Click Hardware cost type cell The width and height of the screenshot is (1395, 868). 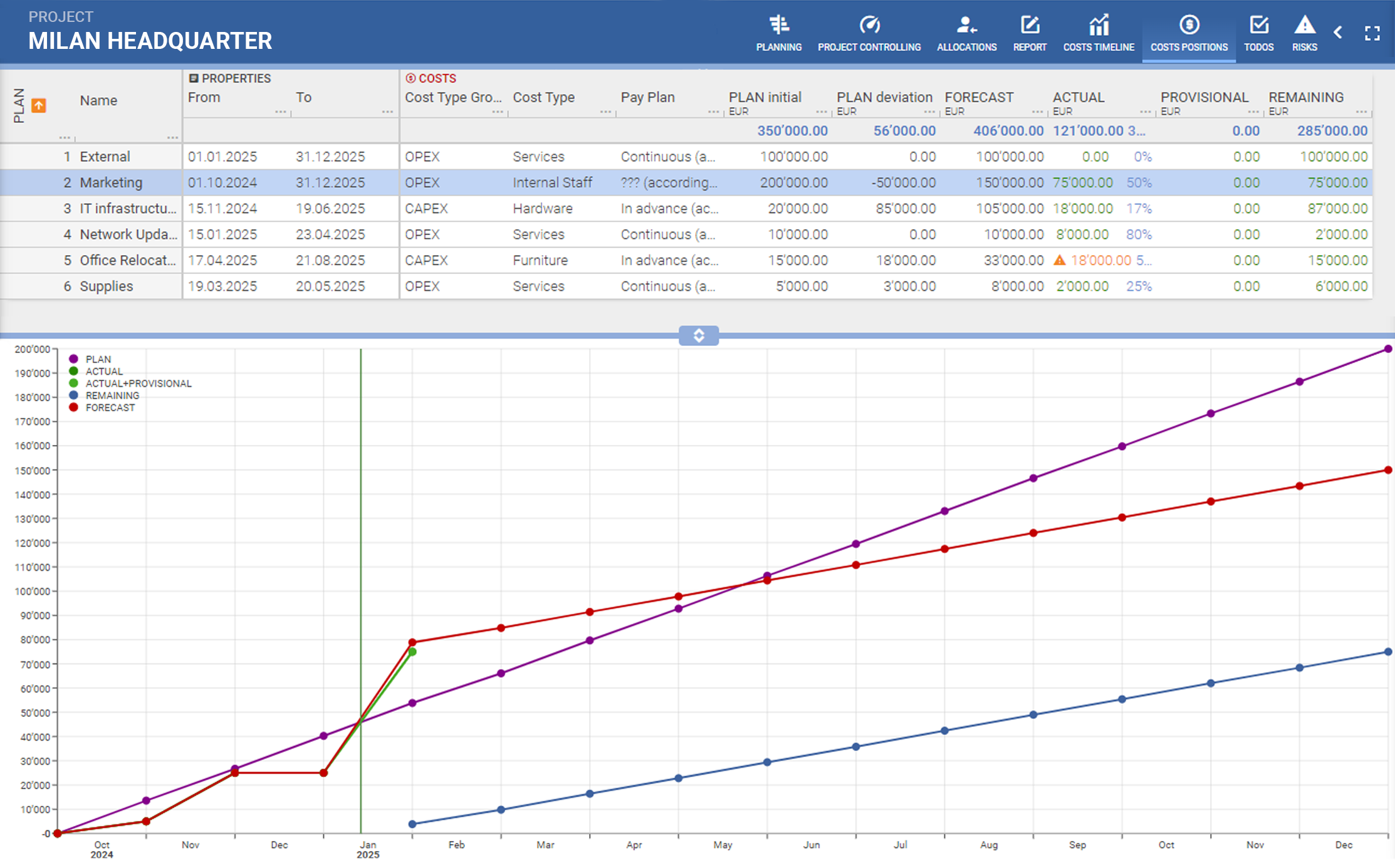coord(543,208)
